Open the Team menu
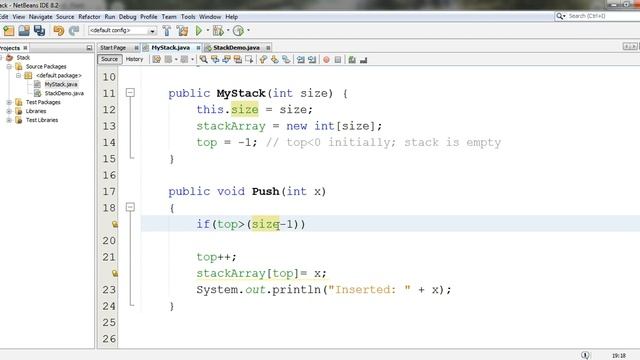The height and width of the screenshot is (360, 640). click(x=169, y=17)
